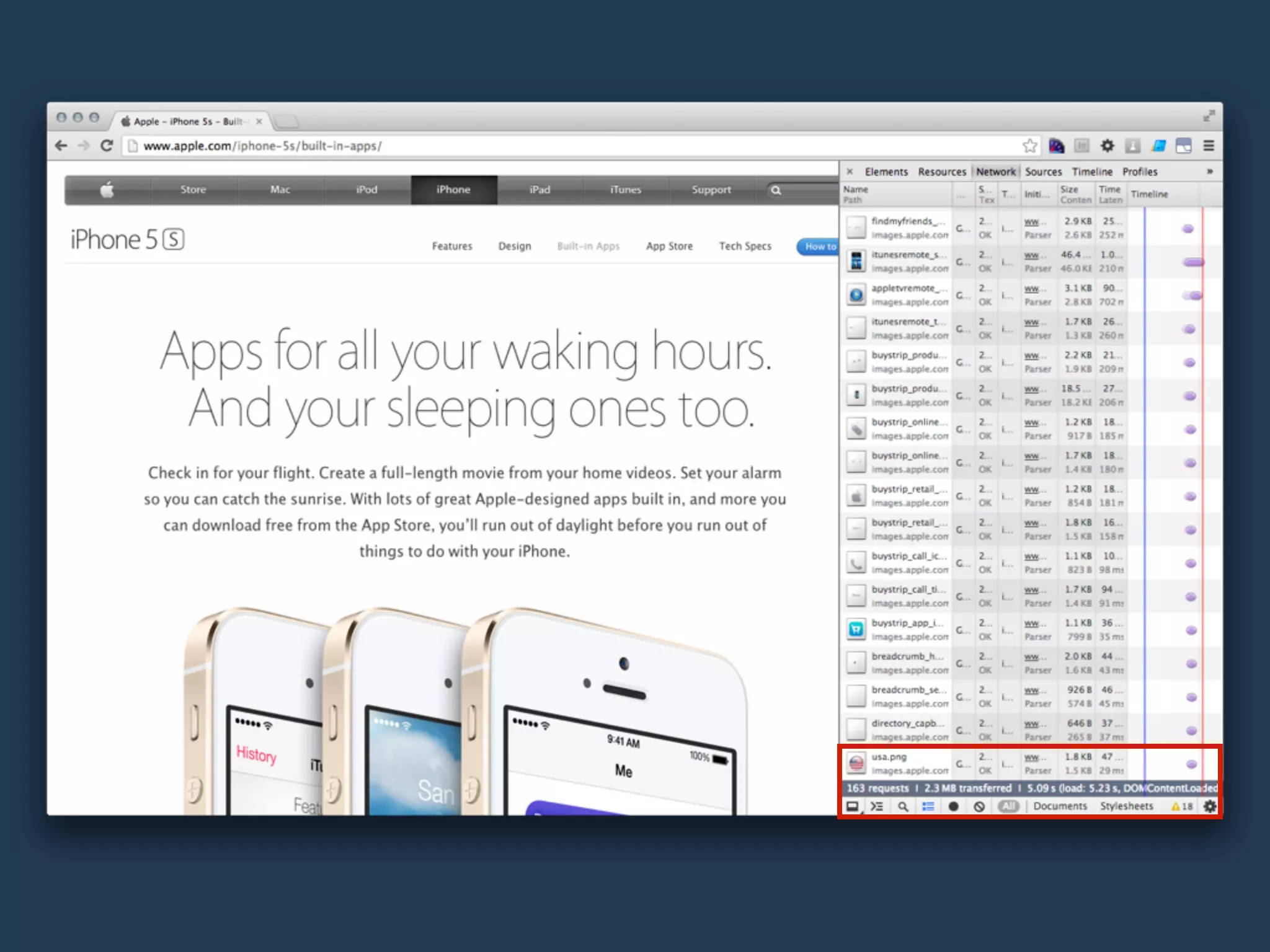The height and width of the screenshot is (952, 1270).
Task: Click the timeline bar for itunesremote_s
Action: (1193, 262)
